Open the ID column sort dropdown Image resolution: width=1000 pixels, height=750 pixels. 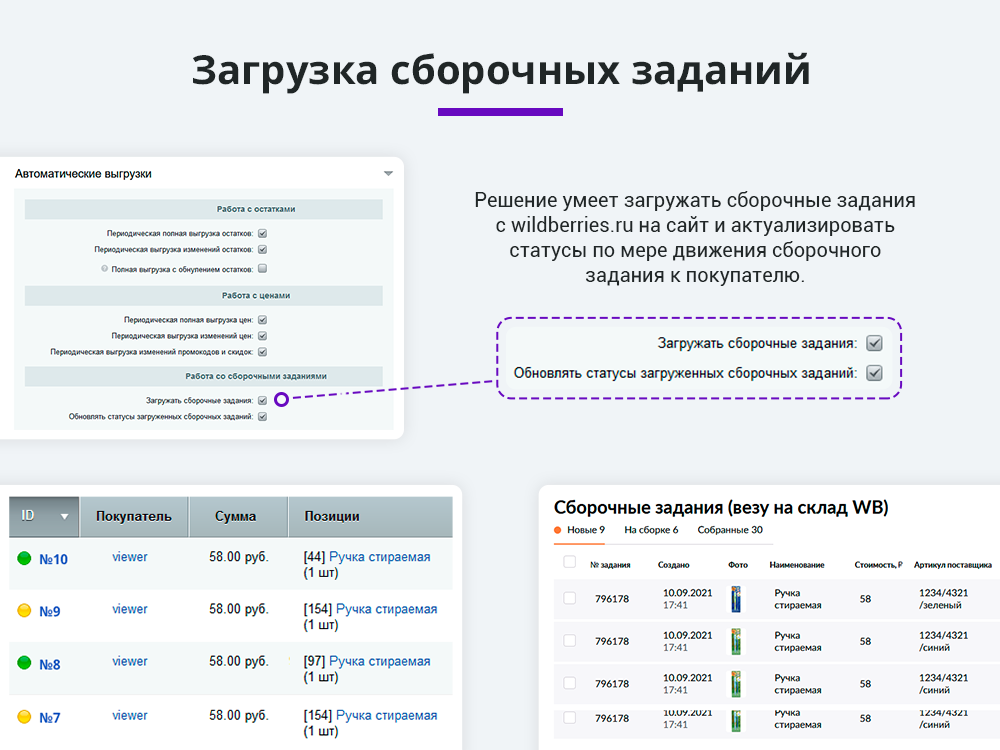[x=64, y=517]
